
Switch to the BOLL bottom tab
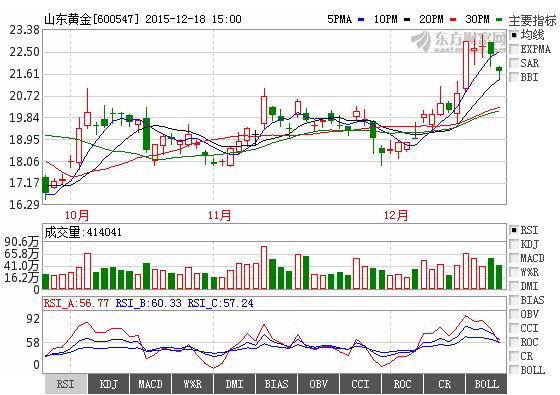click(486, 384)
